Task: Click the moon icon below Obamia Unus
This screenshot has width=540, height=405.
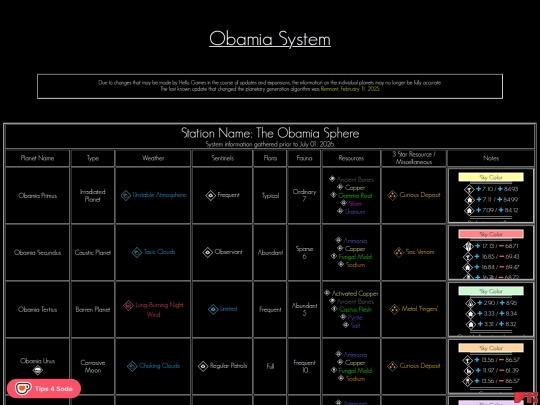Action: click(38, 371)
